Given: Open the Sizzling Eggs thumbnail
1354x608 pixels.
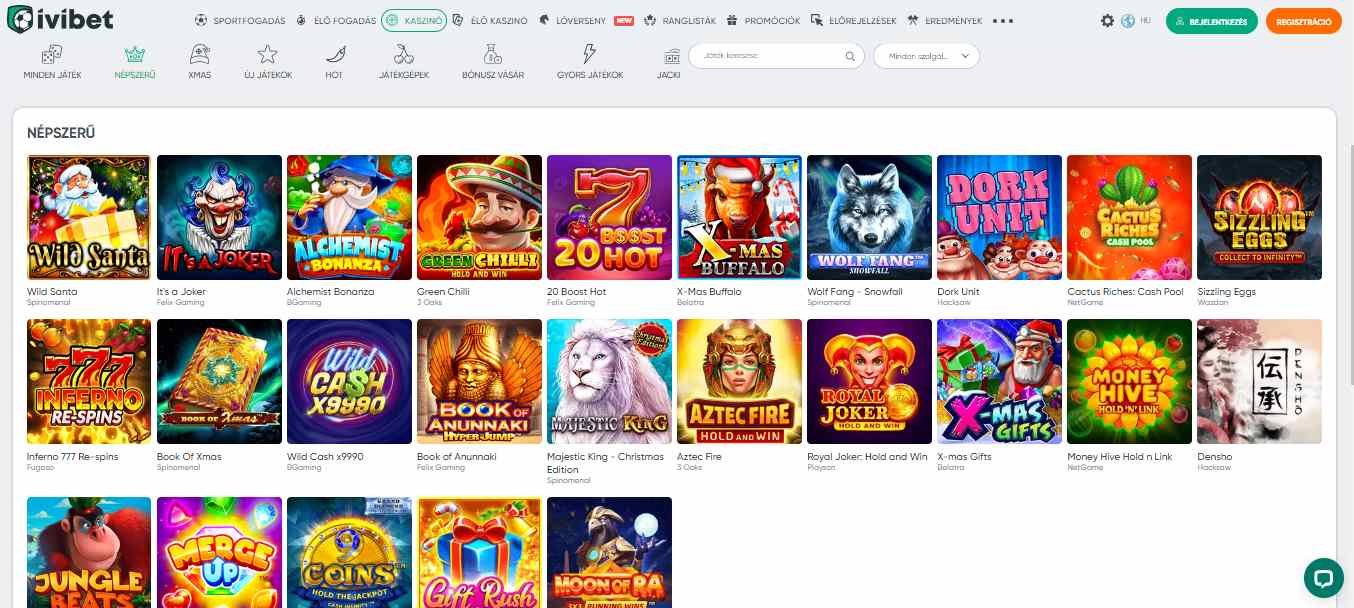Looking at the screenshot, I should [x=1259, y=217].
